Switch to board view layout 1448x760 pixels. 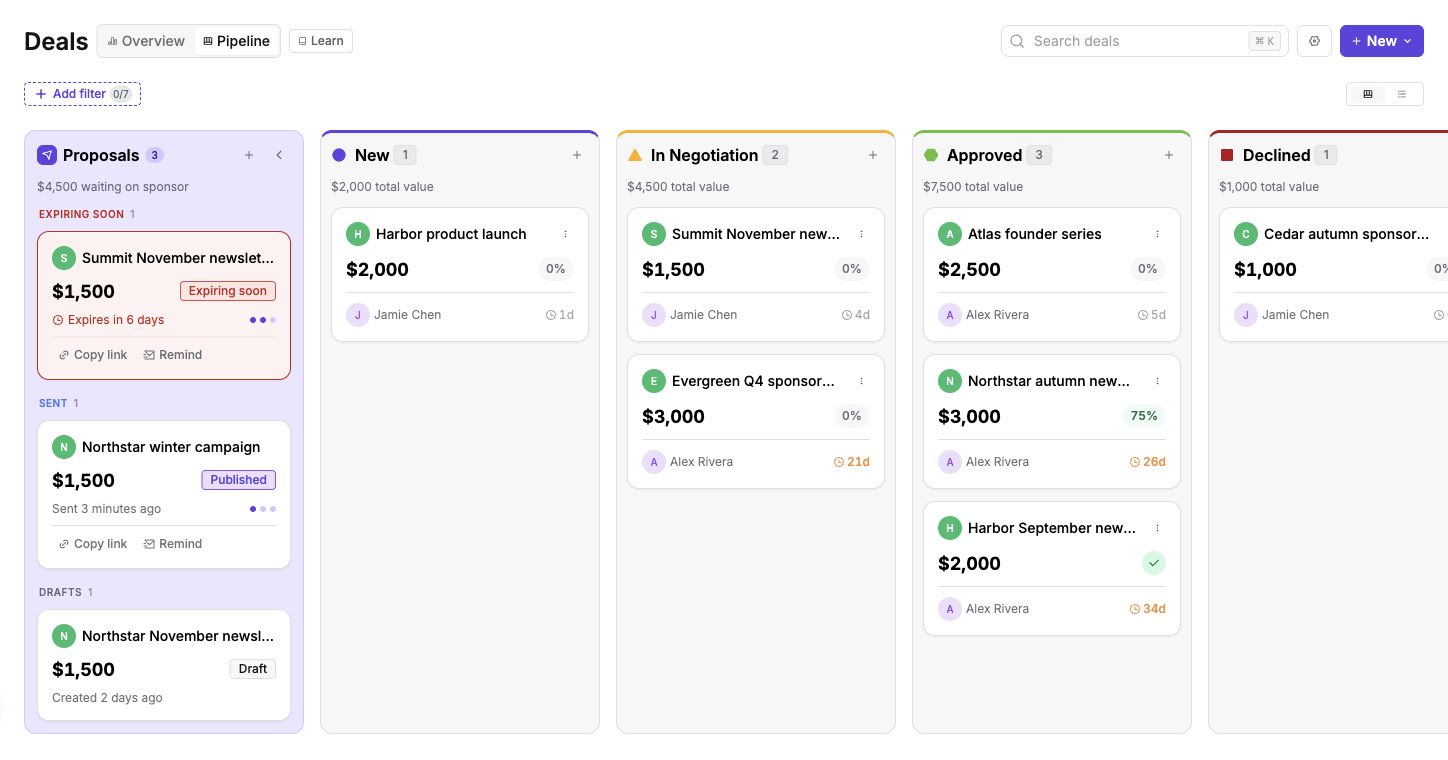tap(1368, 94)
